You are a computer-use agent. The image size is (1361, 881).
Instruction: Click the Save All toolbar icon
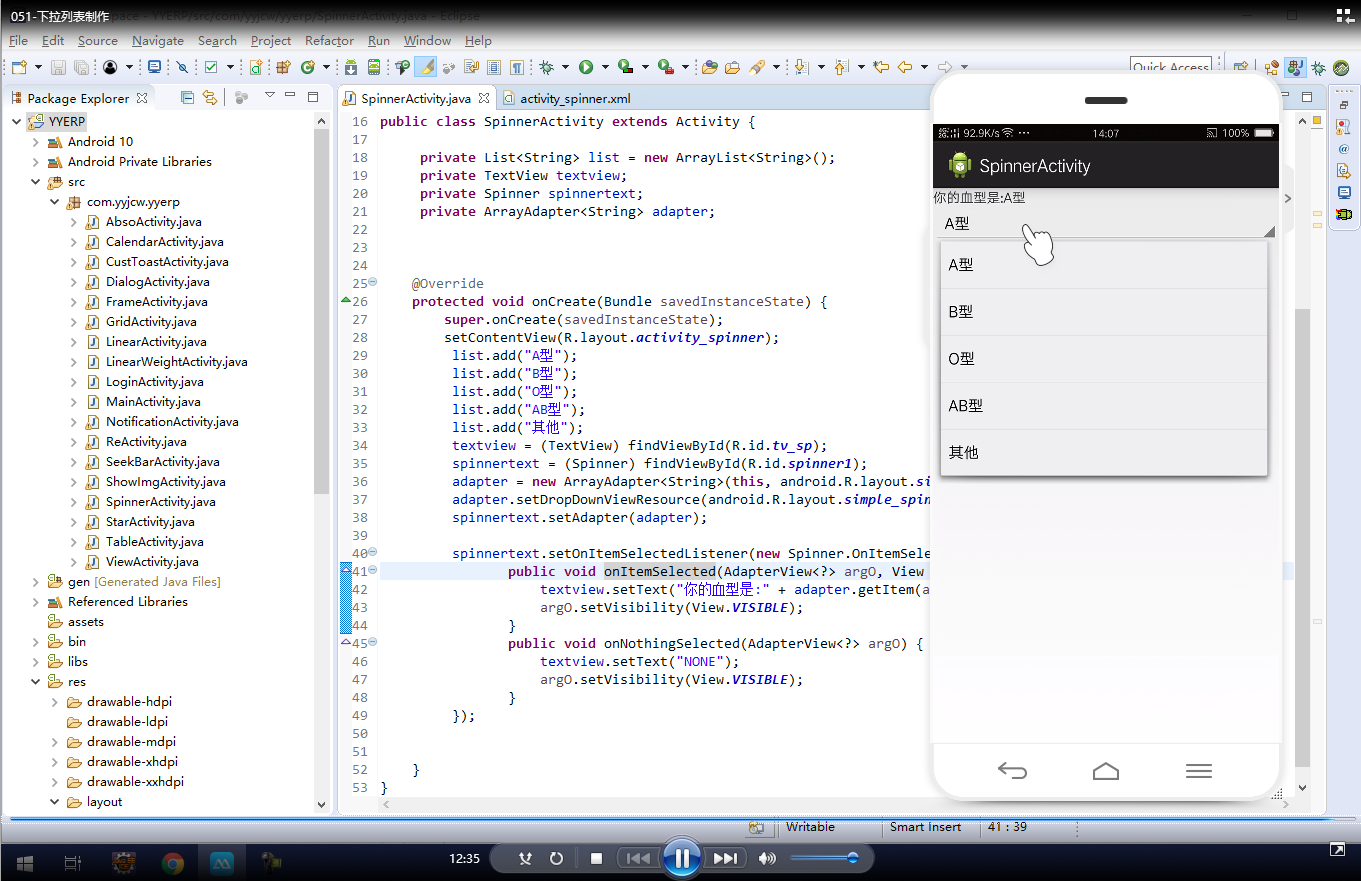80,67
